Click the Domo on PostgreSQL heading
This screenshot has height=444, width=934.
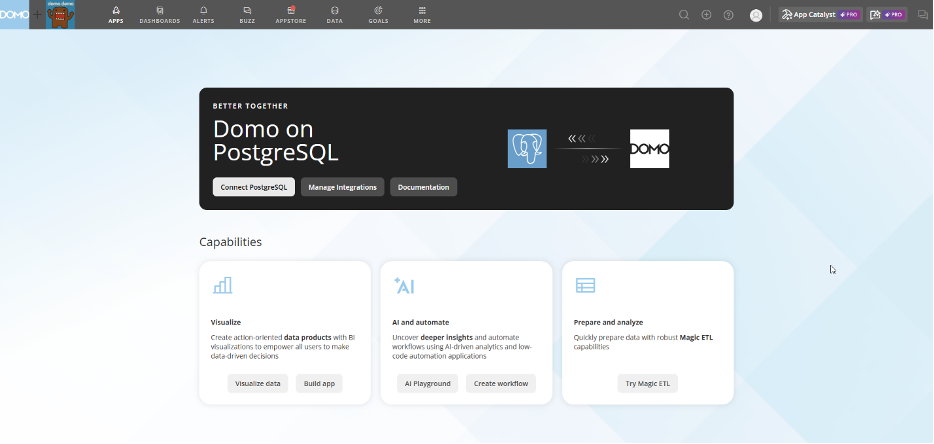(276, 141)
